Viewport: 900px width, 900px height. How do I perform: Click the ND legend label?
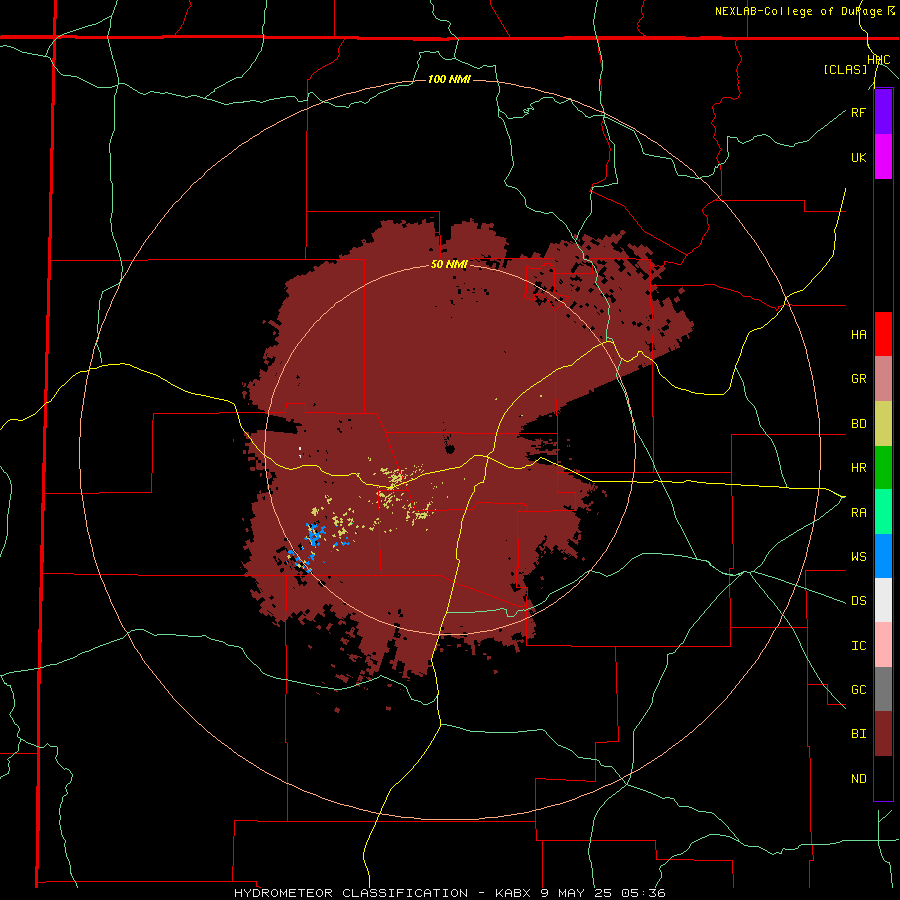coord(858,779)
